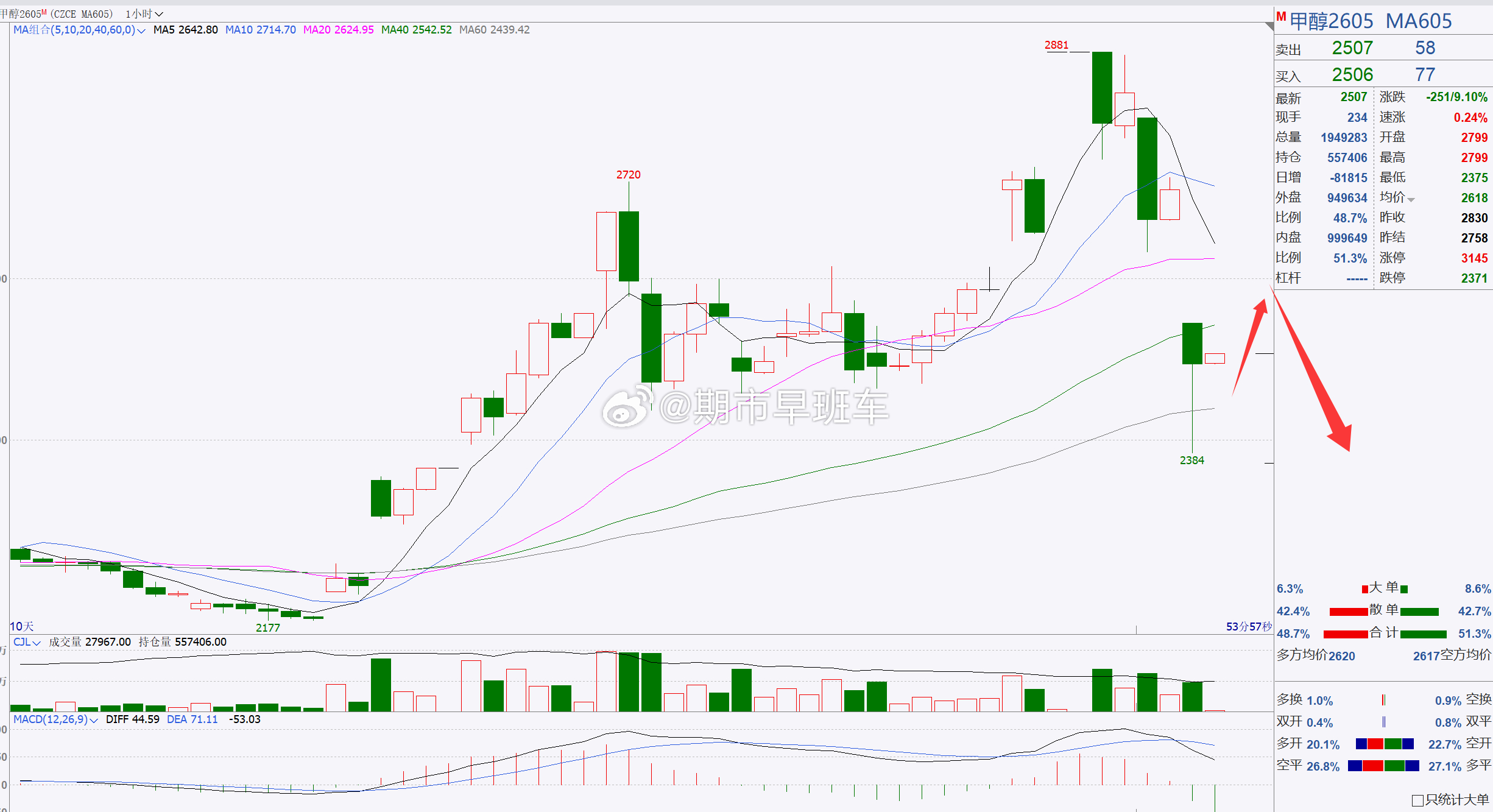Click the 10天 range label
The height and width of the screenshot is (812, 1493).
point(22,626)
